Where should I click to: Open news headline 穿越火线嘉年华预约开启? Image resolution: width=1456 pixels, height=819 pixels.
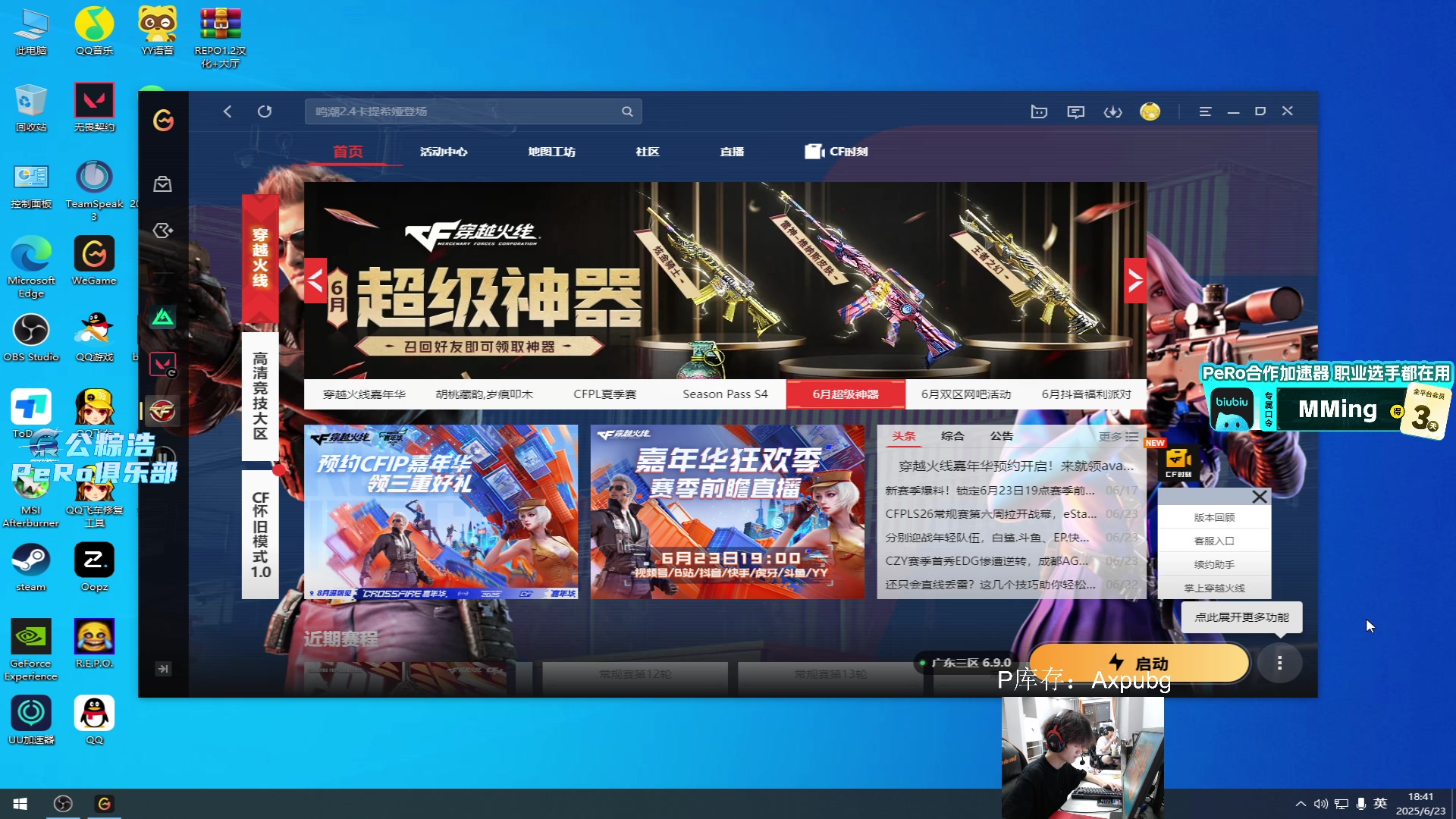tap(1016, 466)
